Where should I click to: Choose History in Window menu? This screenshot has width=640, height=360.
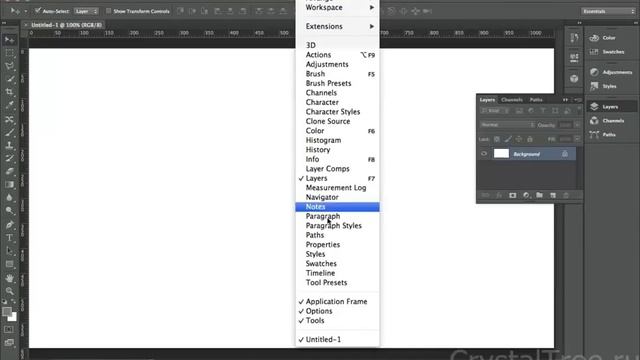(338, 149)
